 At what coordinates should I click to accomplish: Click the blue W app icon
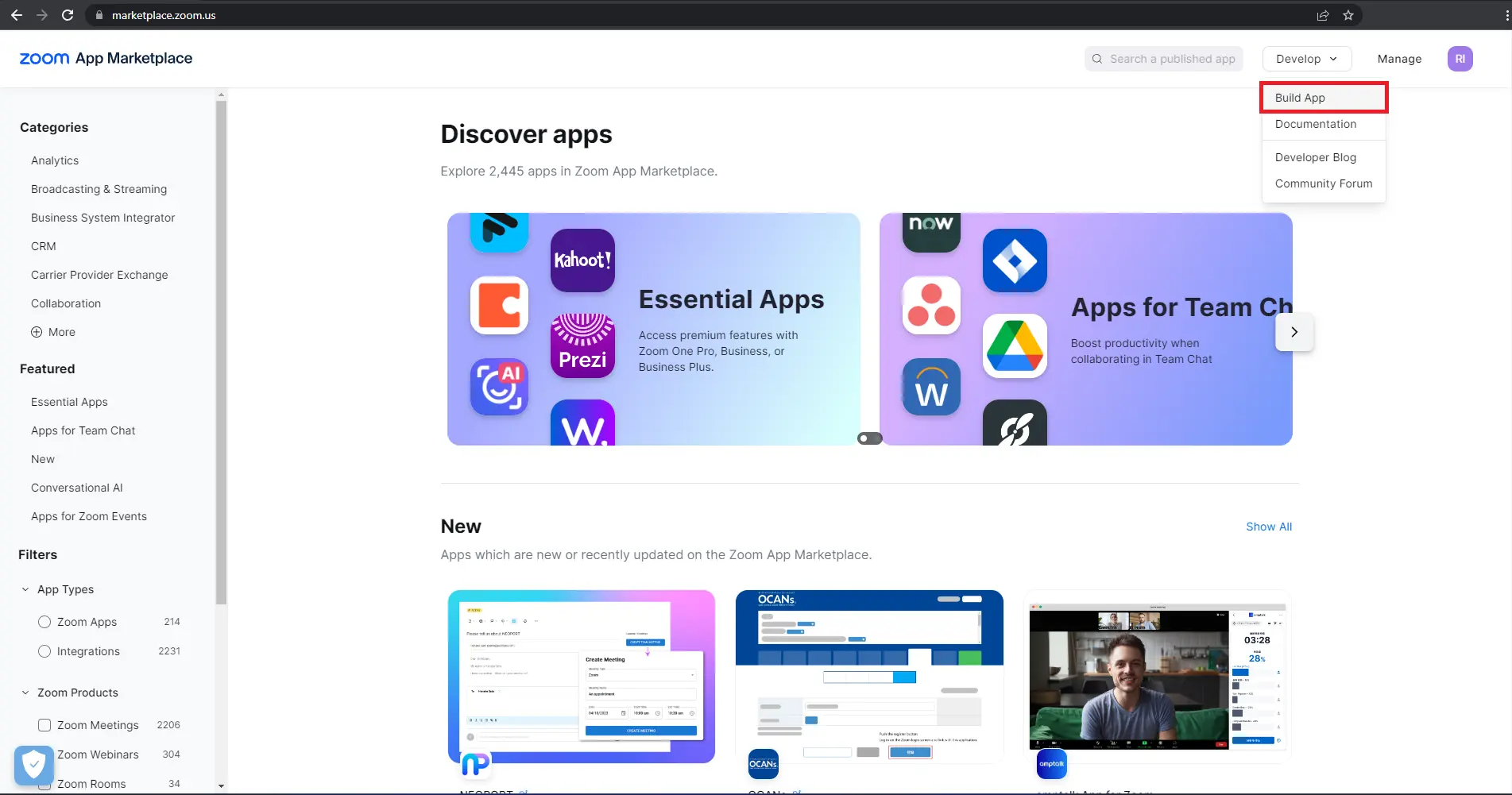pos(931,387)
